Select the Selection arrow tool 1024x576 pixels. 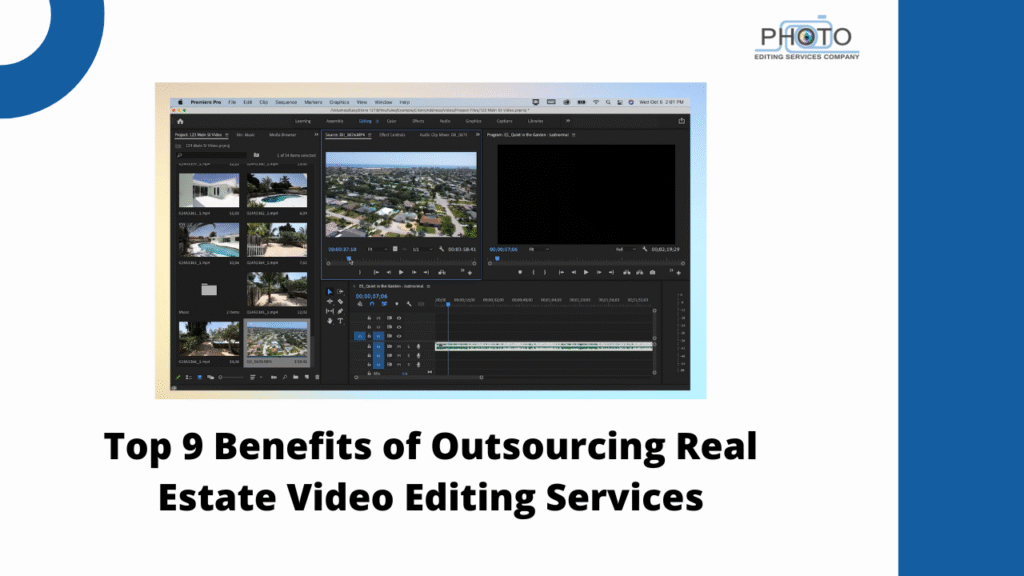329,292
